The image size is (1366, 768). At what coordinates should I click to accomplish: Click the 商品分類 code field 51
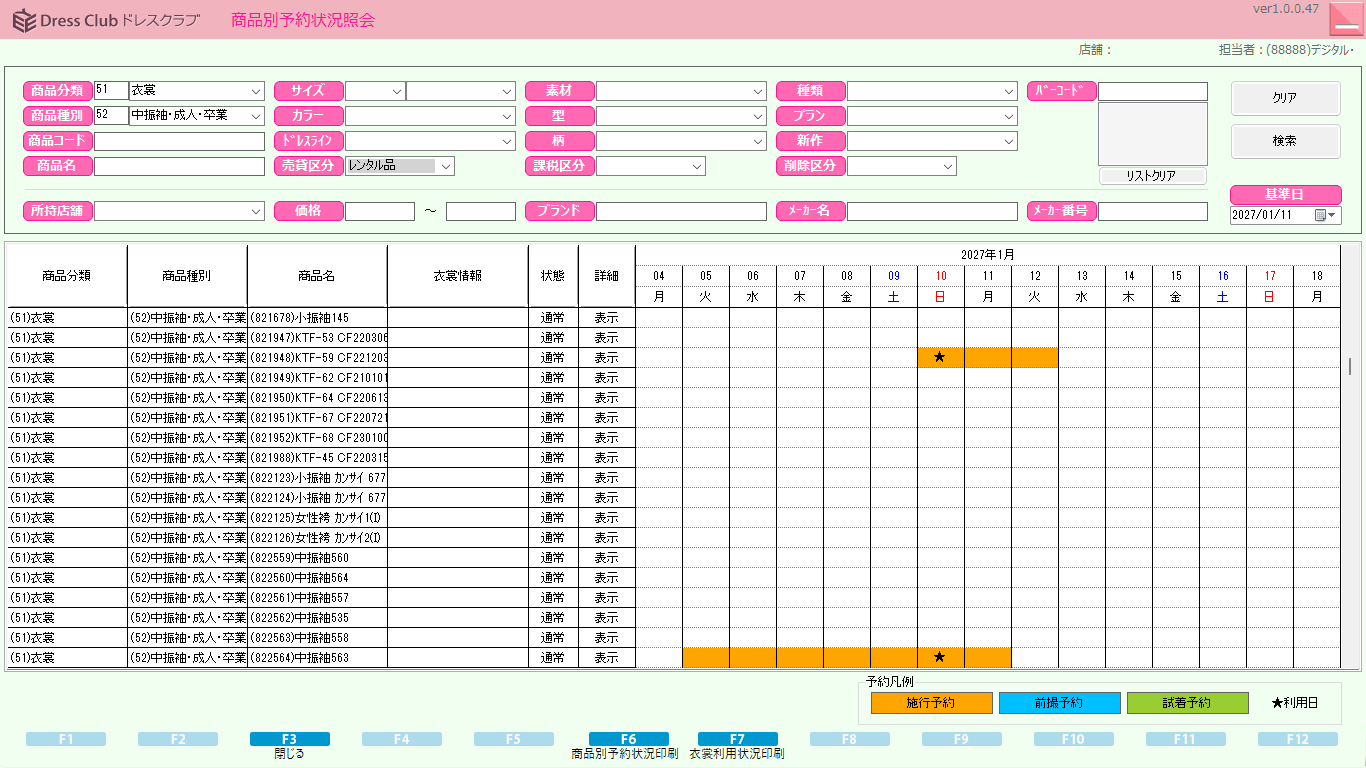pos(111,91)
